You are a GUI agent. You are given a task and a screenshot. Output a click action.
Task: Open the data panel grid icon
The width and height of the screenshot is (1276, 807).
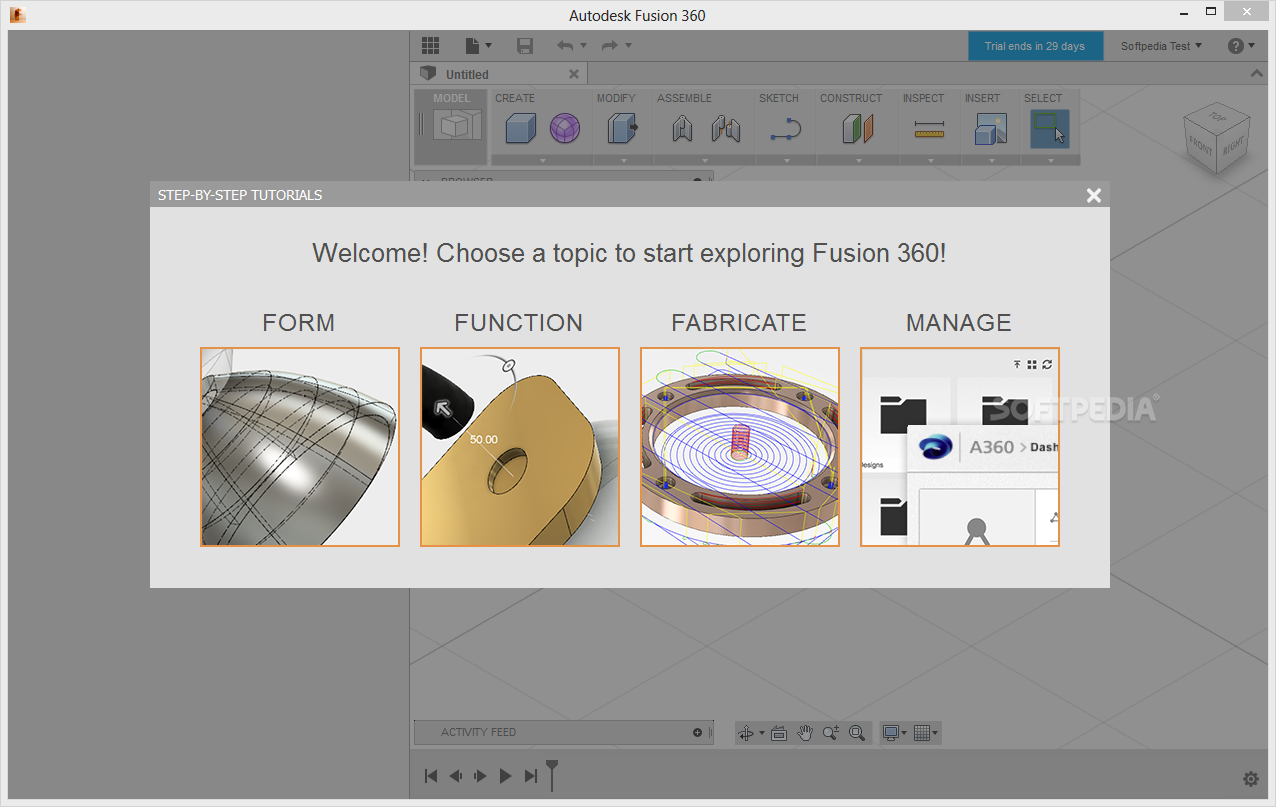[430, 46]
